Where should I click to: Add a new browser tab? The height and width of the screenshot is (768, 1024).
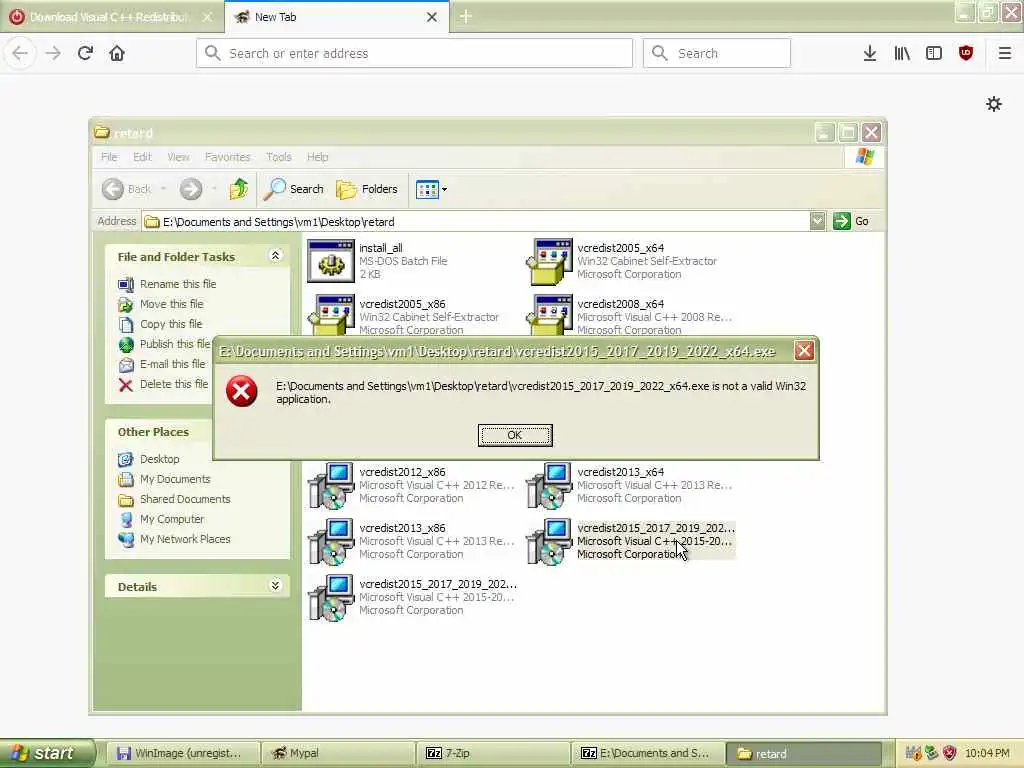466,17
